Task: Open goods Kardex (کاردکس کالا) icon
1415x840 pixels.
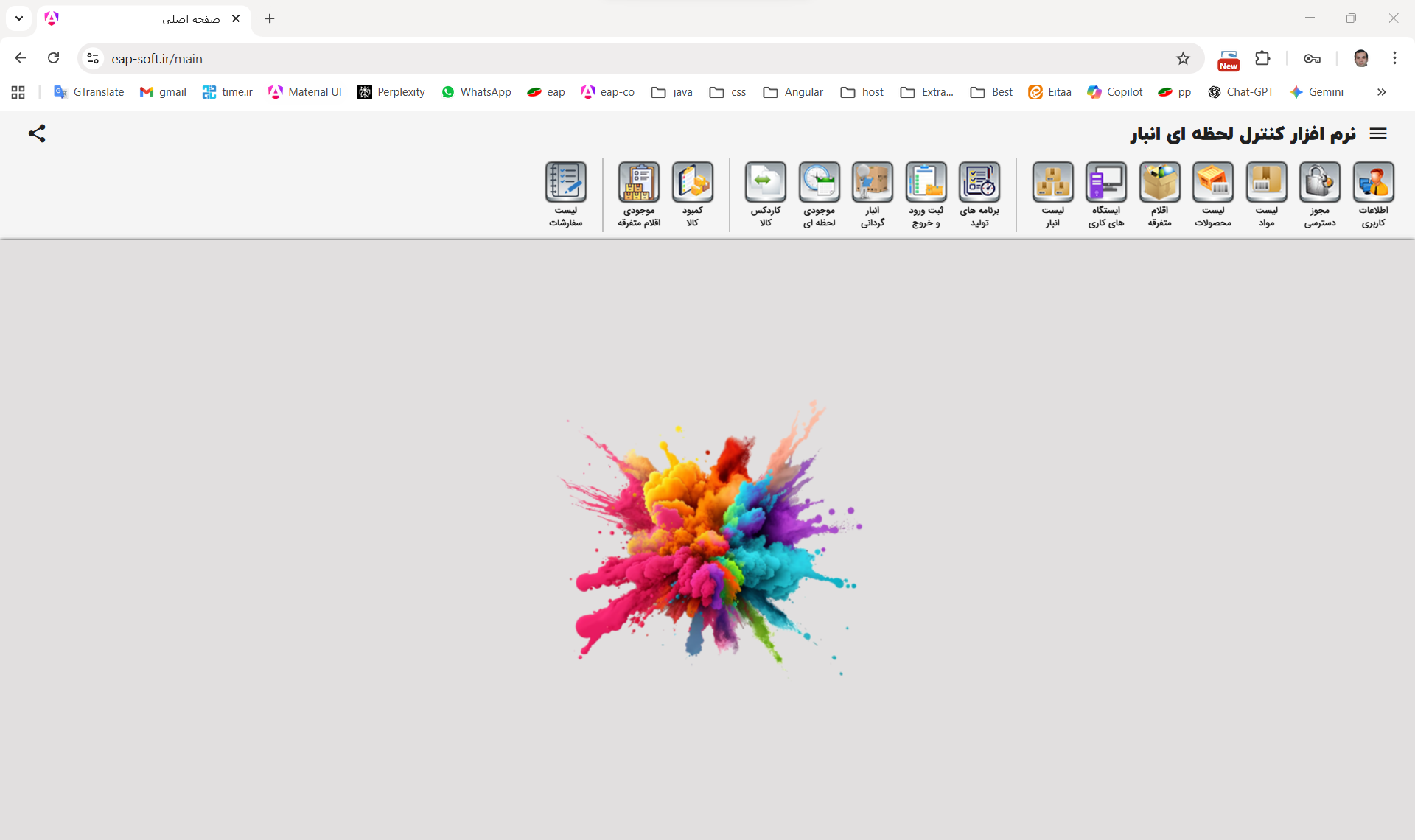Action: tap(766, 182)
